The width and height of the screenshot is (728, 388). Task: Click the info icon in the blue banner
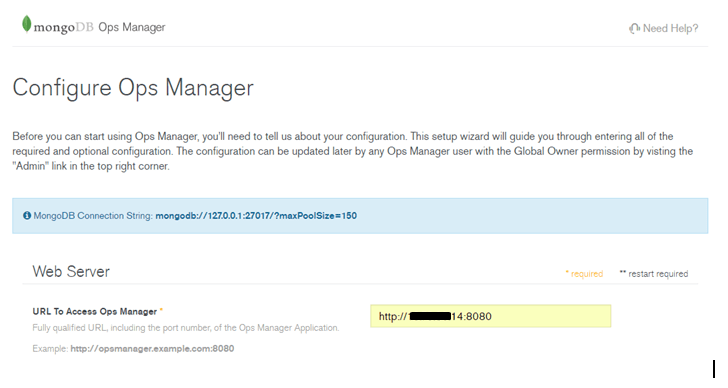pyautogui.click(x=27, y=215)
